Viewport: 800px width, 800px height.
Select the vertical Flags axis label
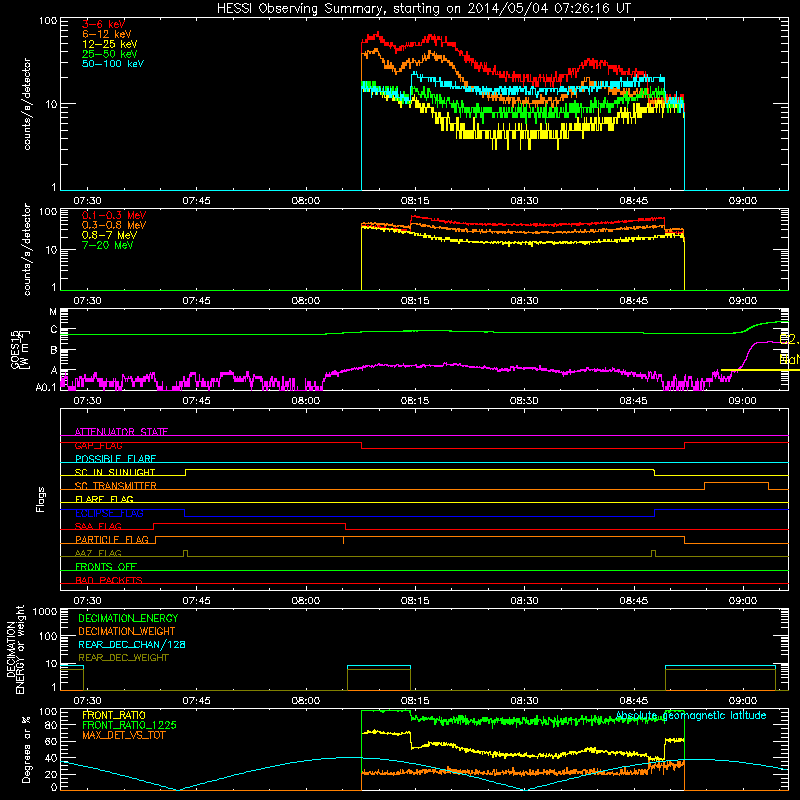(x=40, y=499)
